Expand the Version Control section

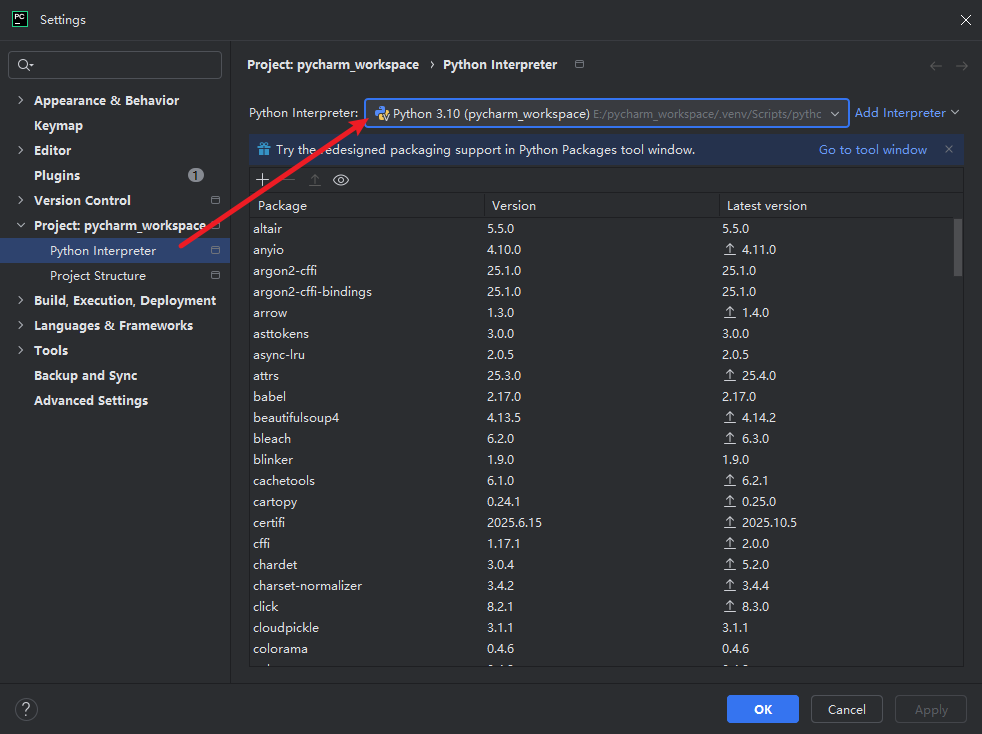coord(21,200)
